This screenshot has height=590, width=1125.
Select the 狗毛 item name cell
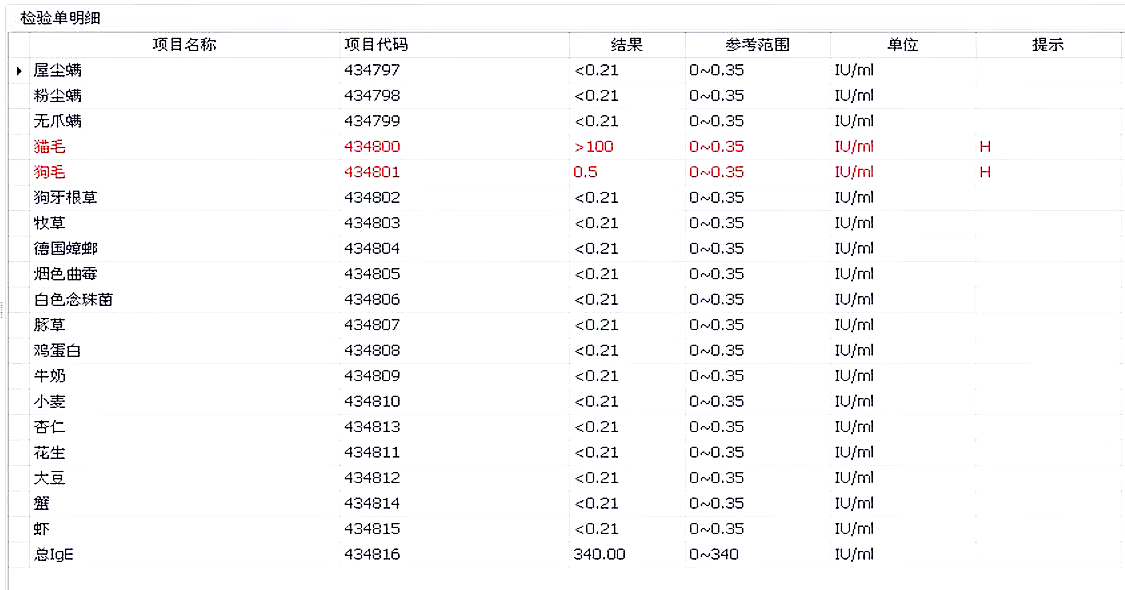pos(49,172)
